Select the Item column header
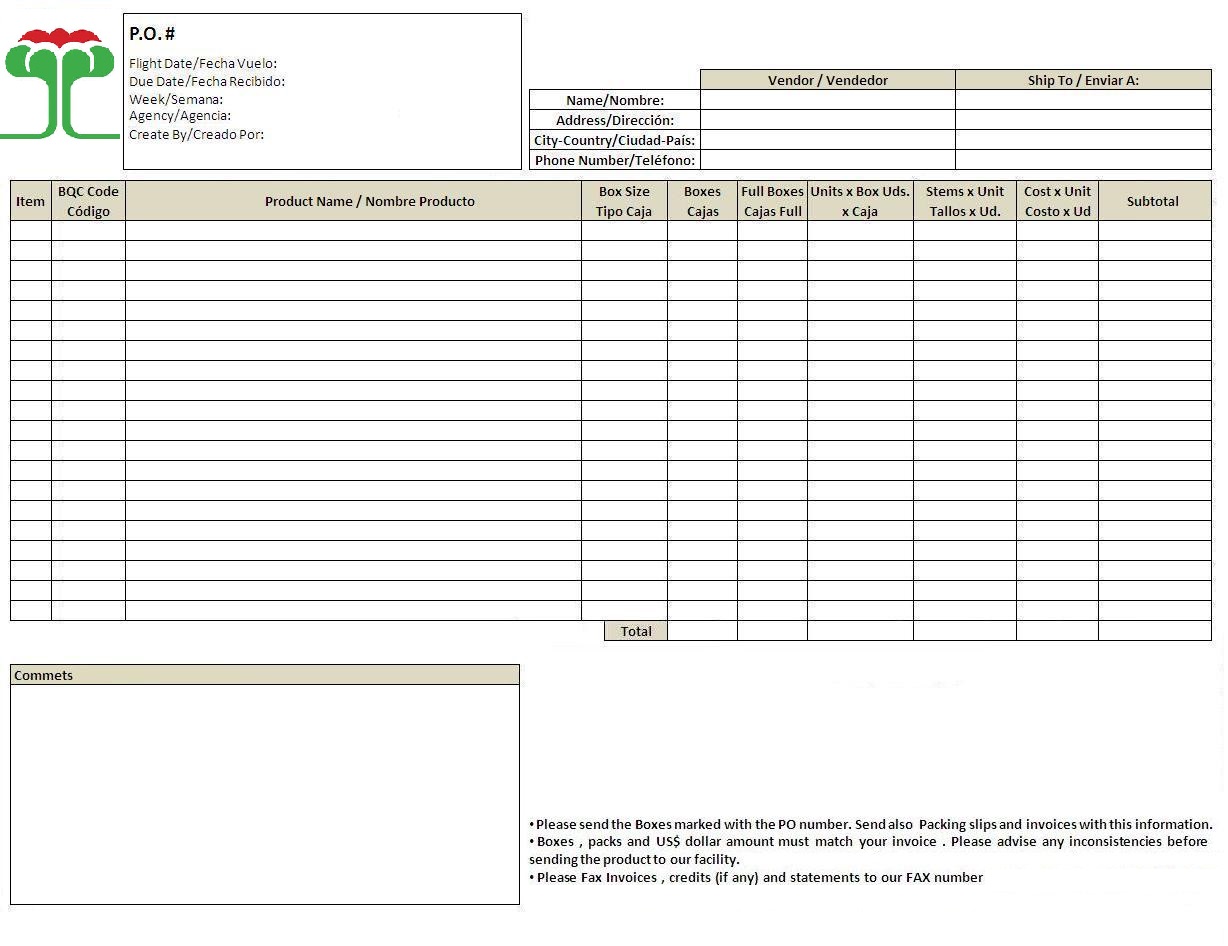The height and width of the screenshot is (946, 1228). [x=31, y=201]
